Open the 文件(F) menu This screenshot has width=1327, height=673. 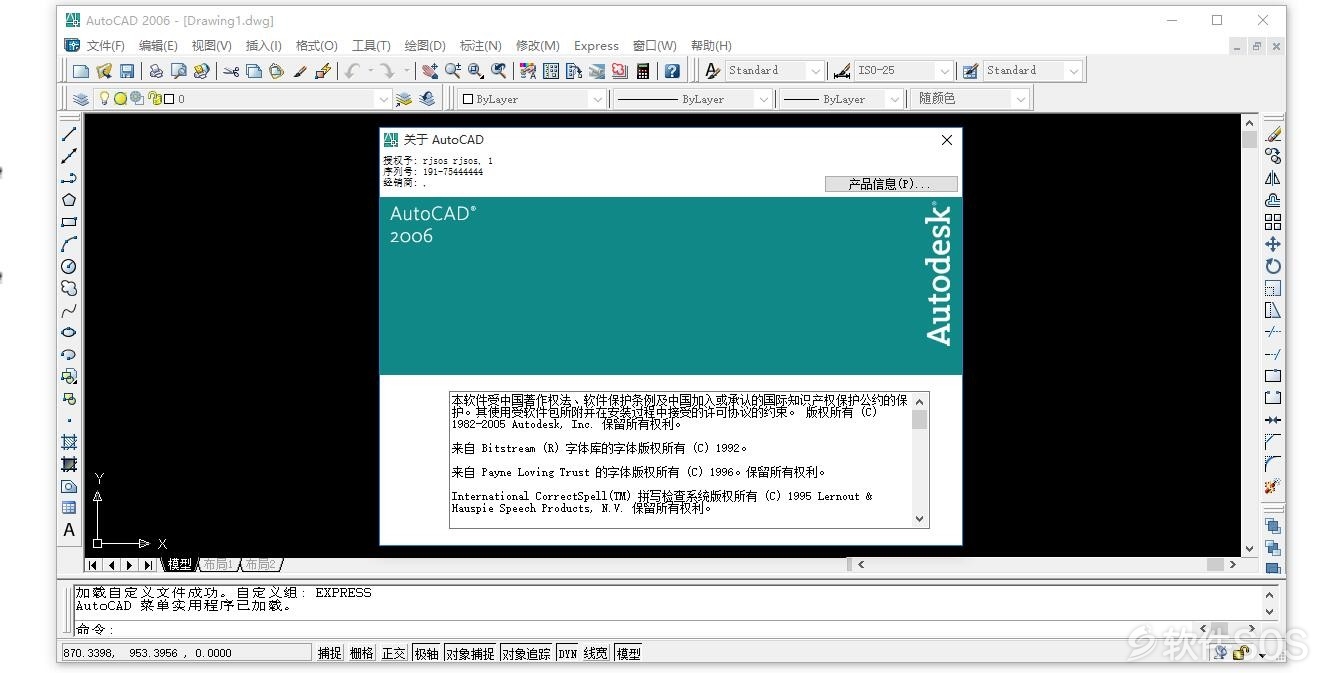point(105,46)
